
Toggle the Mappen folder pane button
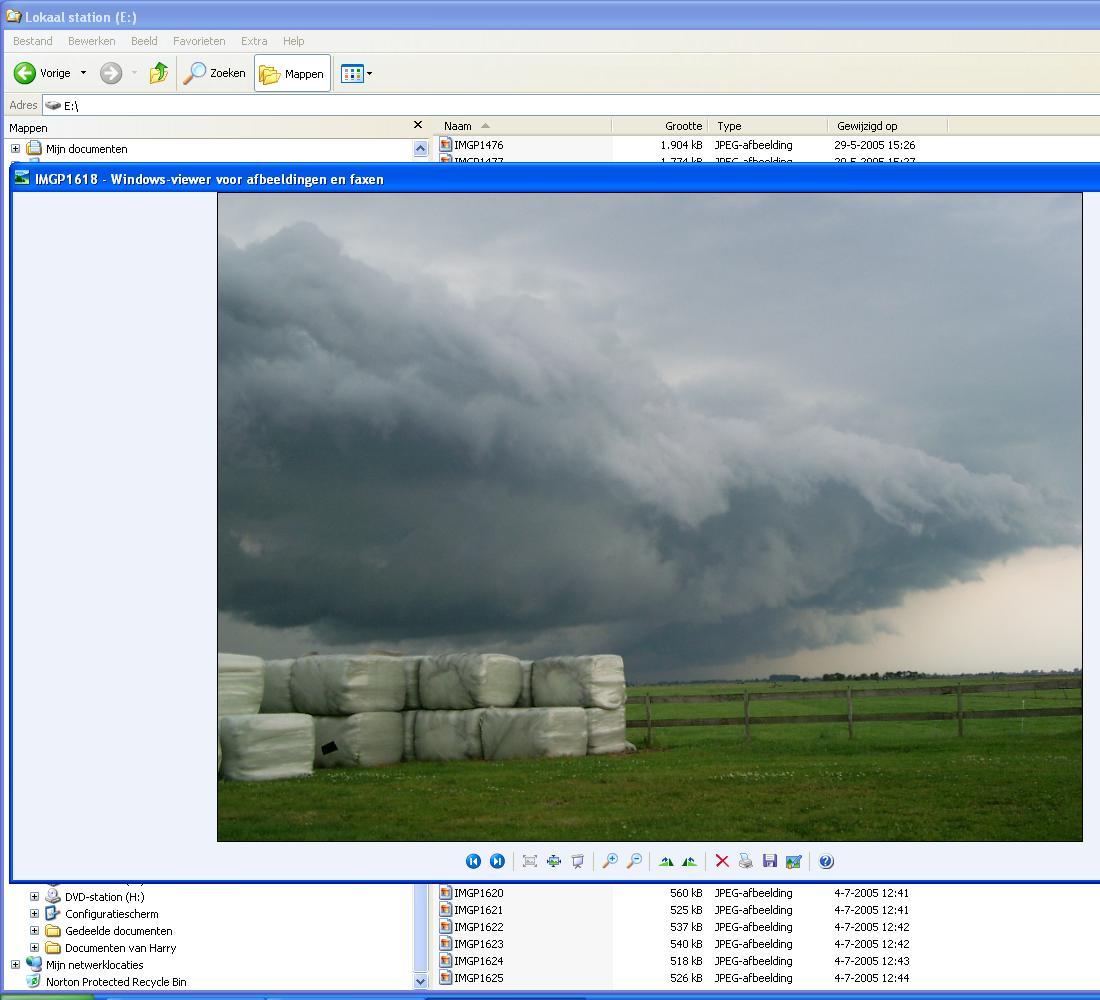tap(292, 73)
